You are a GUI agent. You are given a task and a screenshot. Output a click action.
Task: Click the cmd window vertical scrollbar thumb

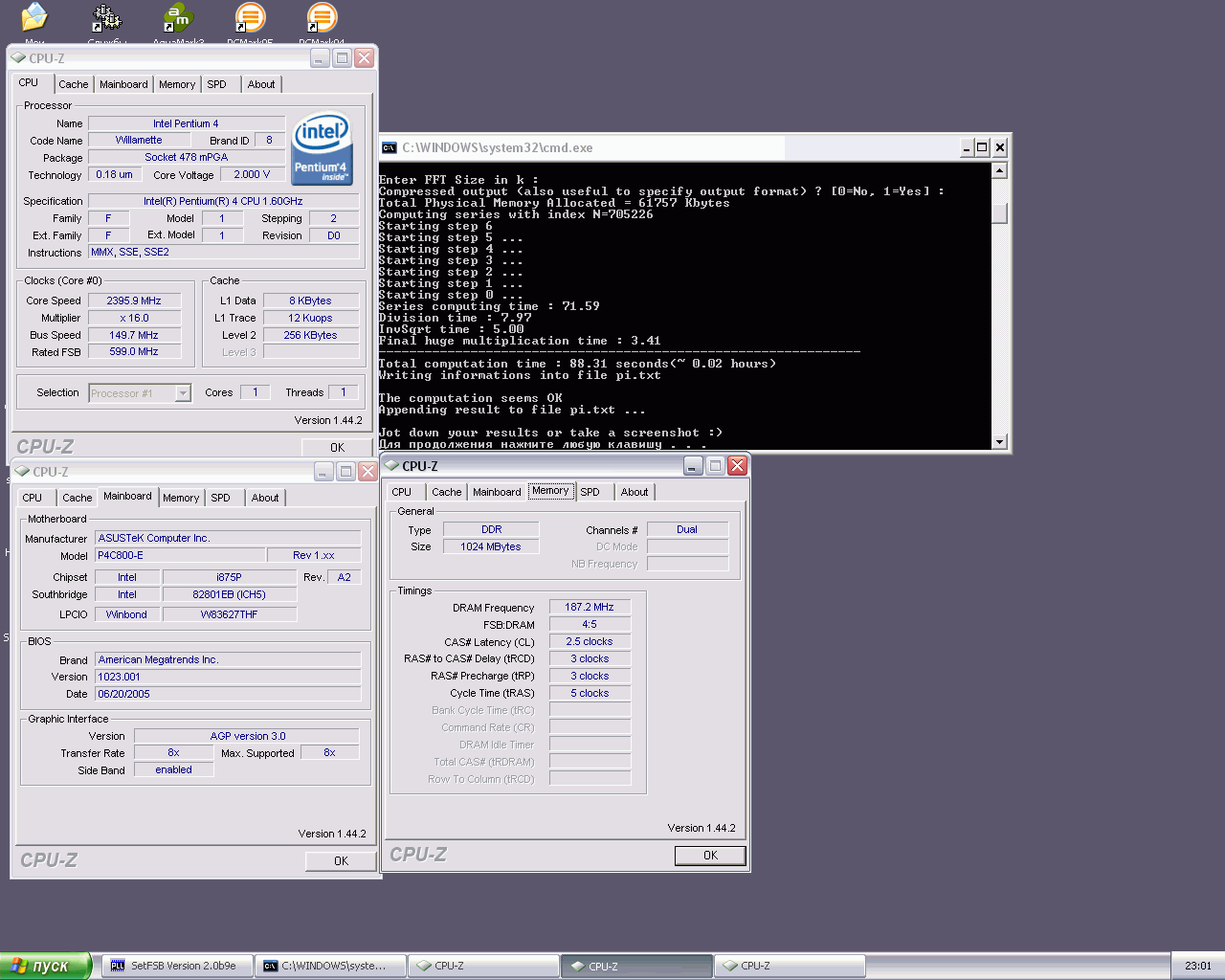pos(1000,213)
